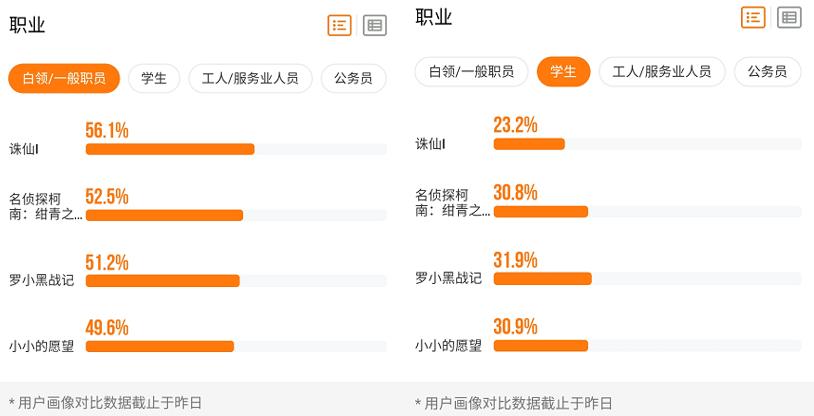
Task: Click the orange list view icon in the left panel
Action: click(x=340, y=26)
